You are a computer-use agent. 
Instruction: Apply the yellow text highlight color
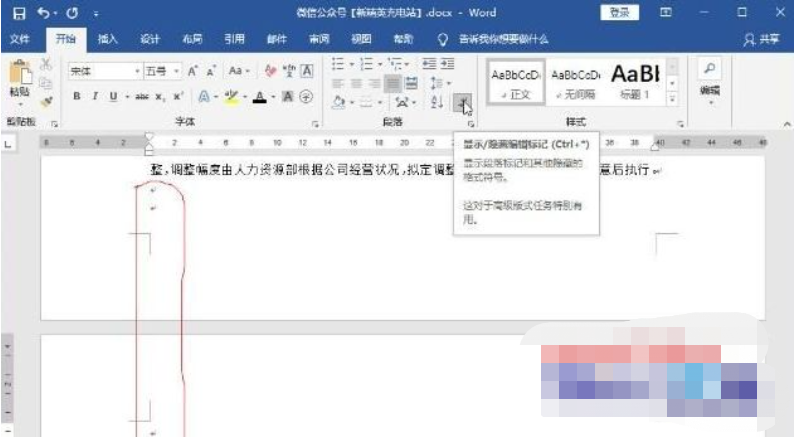[x=227, y=97]
